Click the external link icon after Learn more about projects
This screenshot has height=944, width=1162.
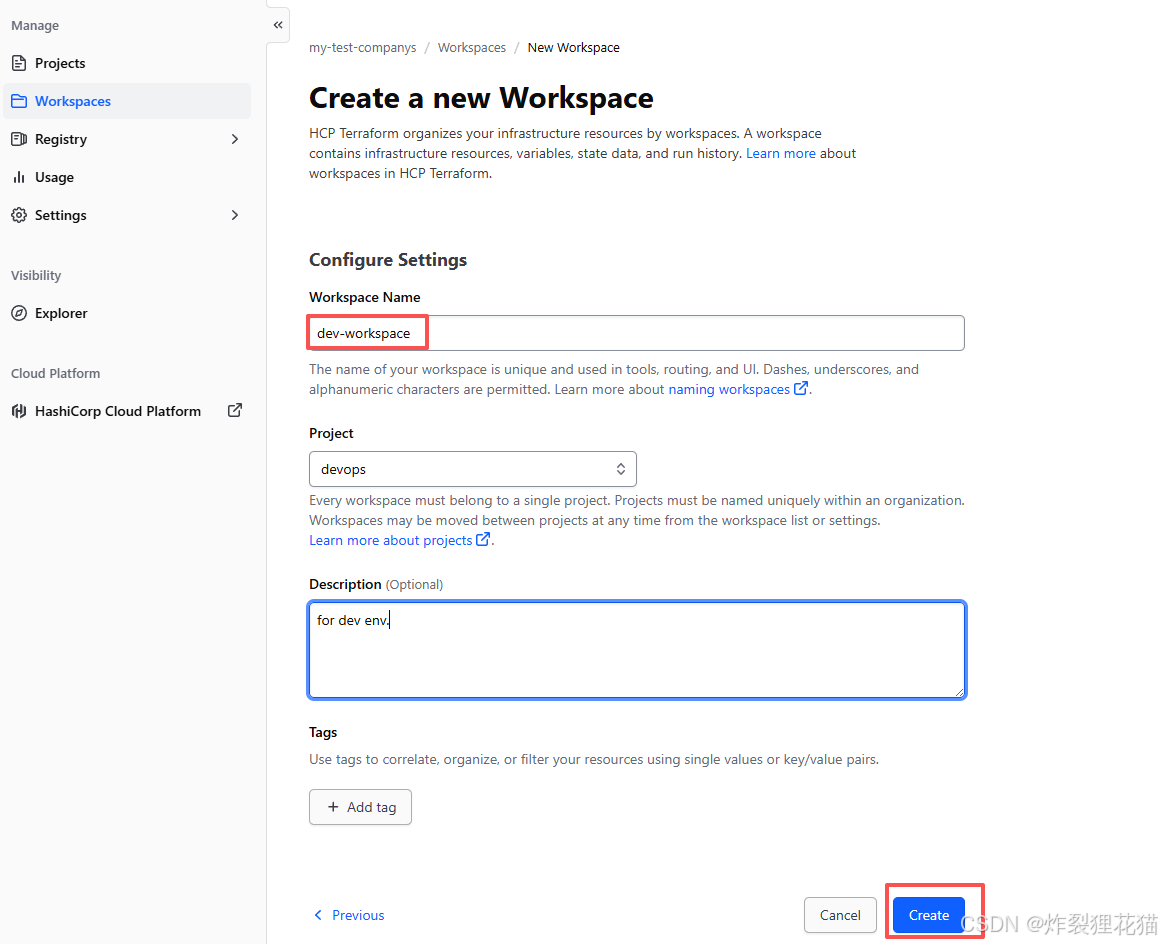(482, 539)
